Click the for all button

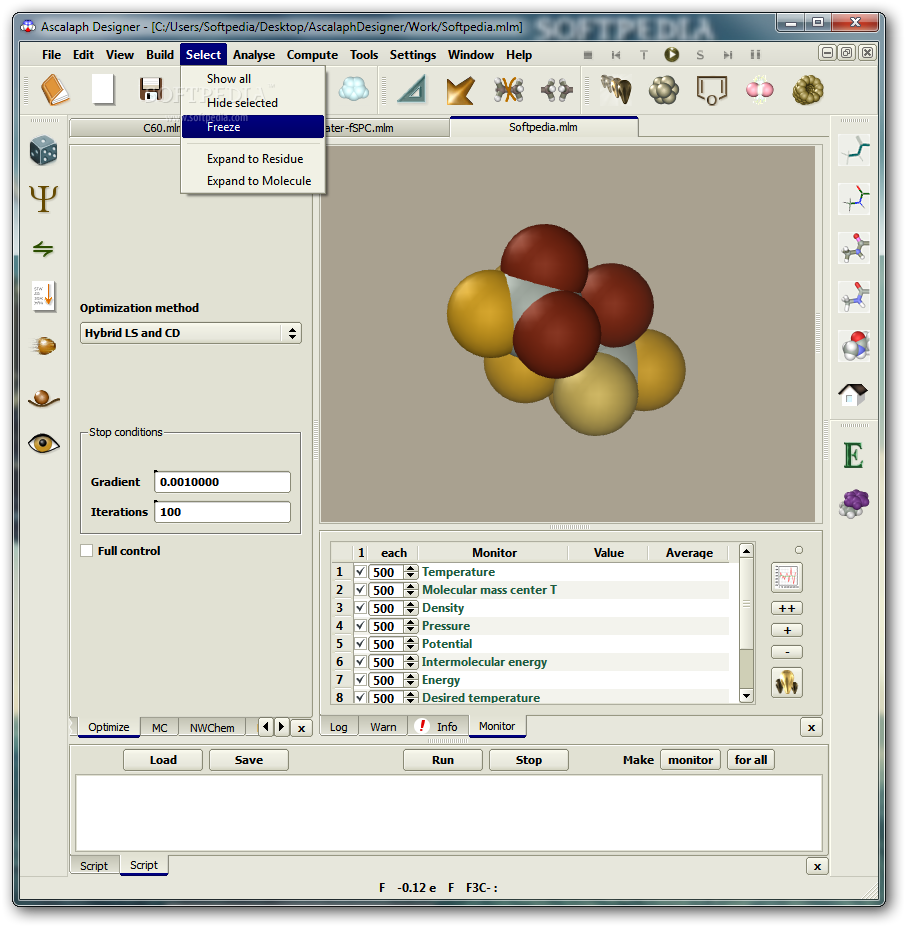click(750, 760)
